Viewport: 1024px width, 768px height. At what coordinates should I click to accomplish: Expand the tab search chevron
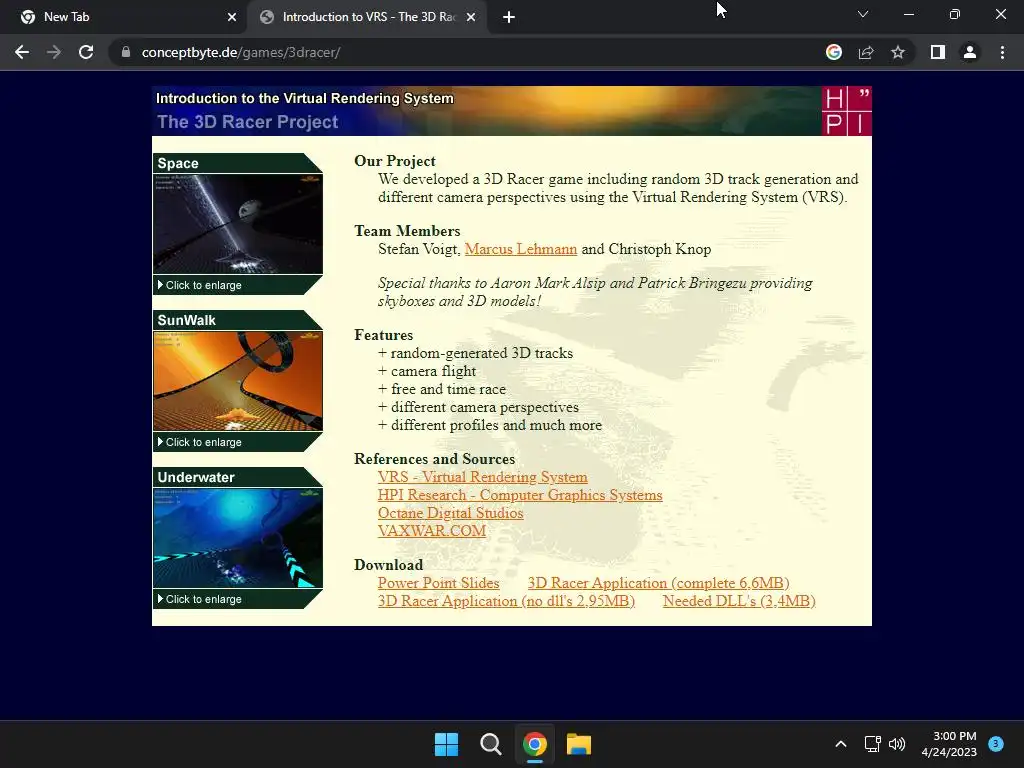[x=863, y=14]
